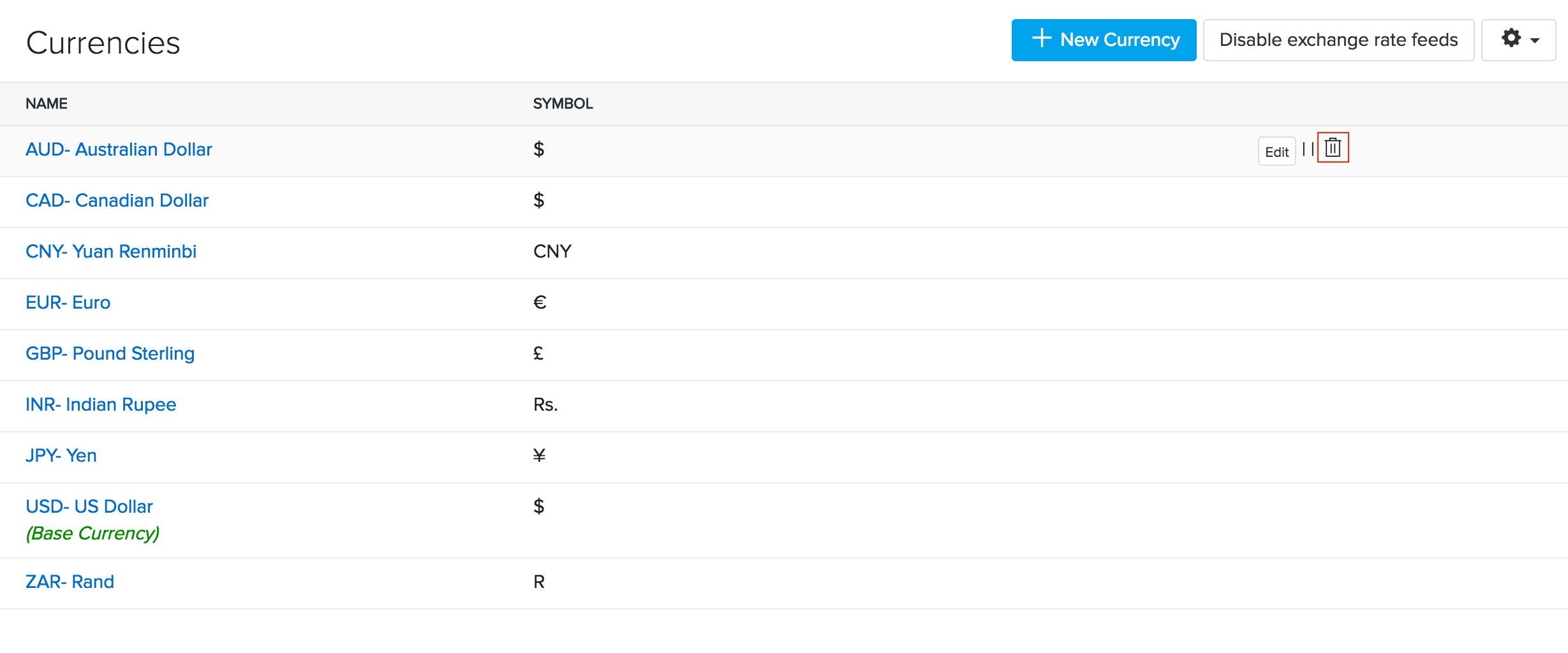Open AUD- Australian Dollar details
Image resolution: width=1568 pixels, height=653 pixels.
119,149
